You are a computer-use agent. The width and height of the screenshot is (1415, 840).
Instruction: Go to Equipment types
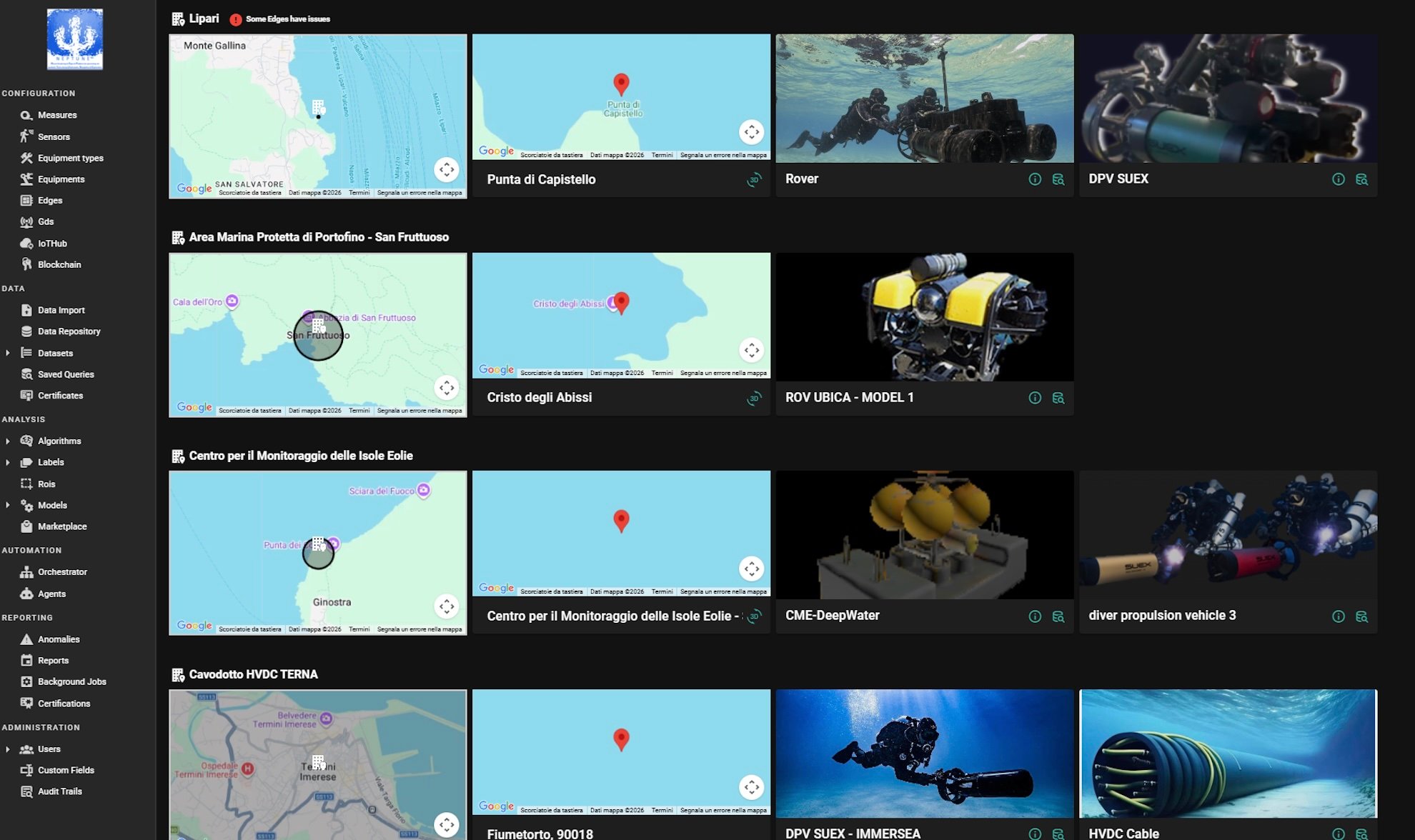(70, 158)
